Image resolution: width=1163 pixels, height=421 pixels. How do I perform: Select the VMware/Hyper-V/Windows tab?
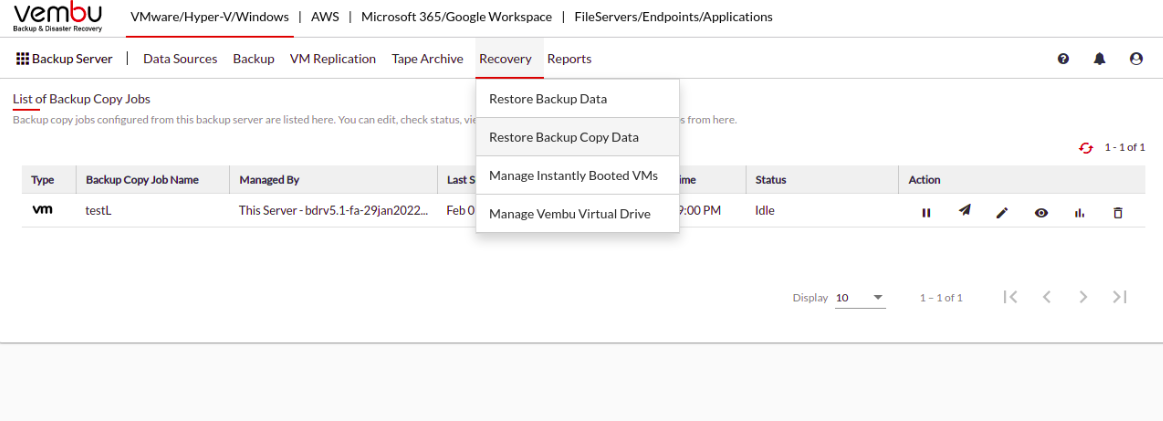210,16
